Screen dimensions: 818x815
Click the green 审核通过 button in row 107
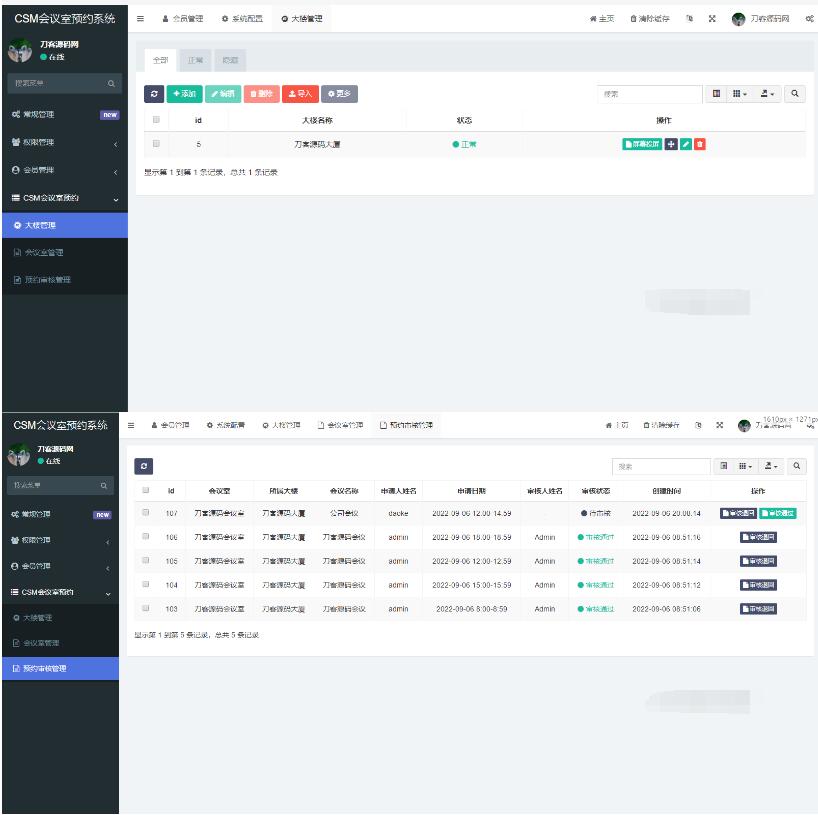(x=777, y=513)
